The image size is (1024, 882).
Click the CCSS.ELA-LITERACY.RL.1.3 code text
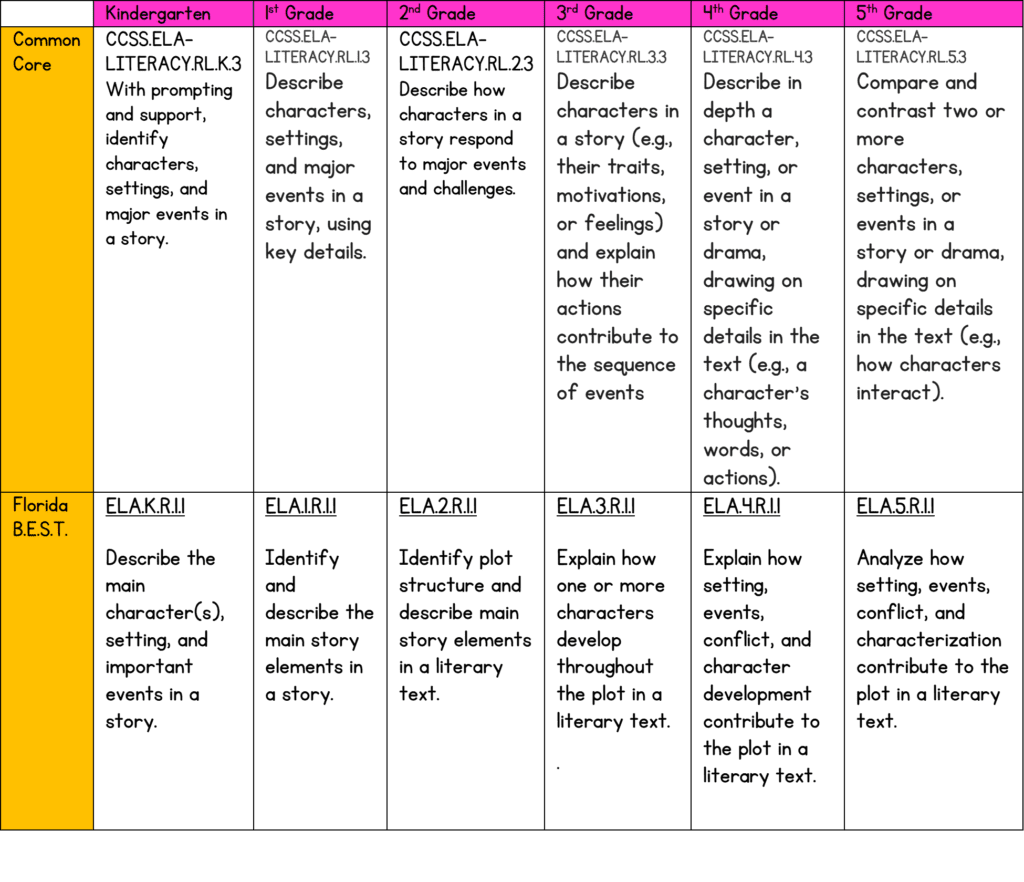(317, 47)
